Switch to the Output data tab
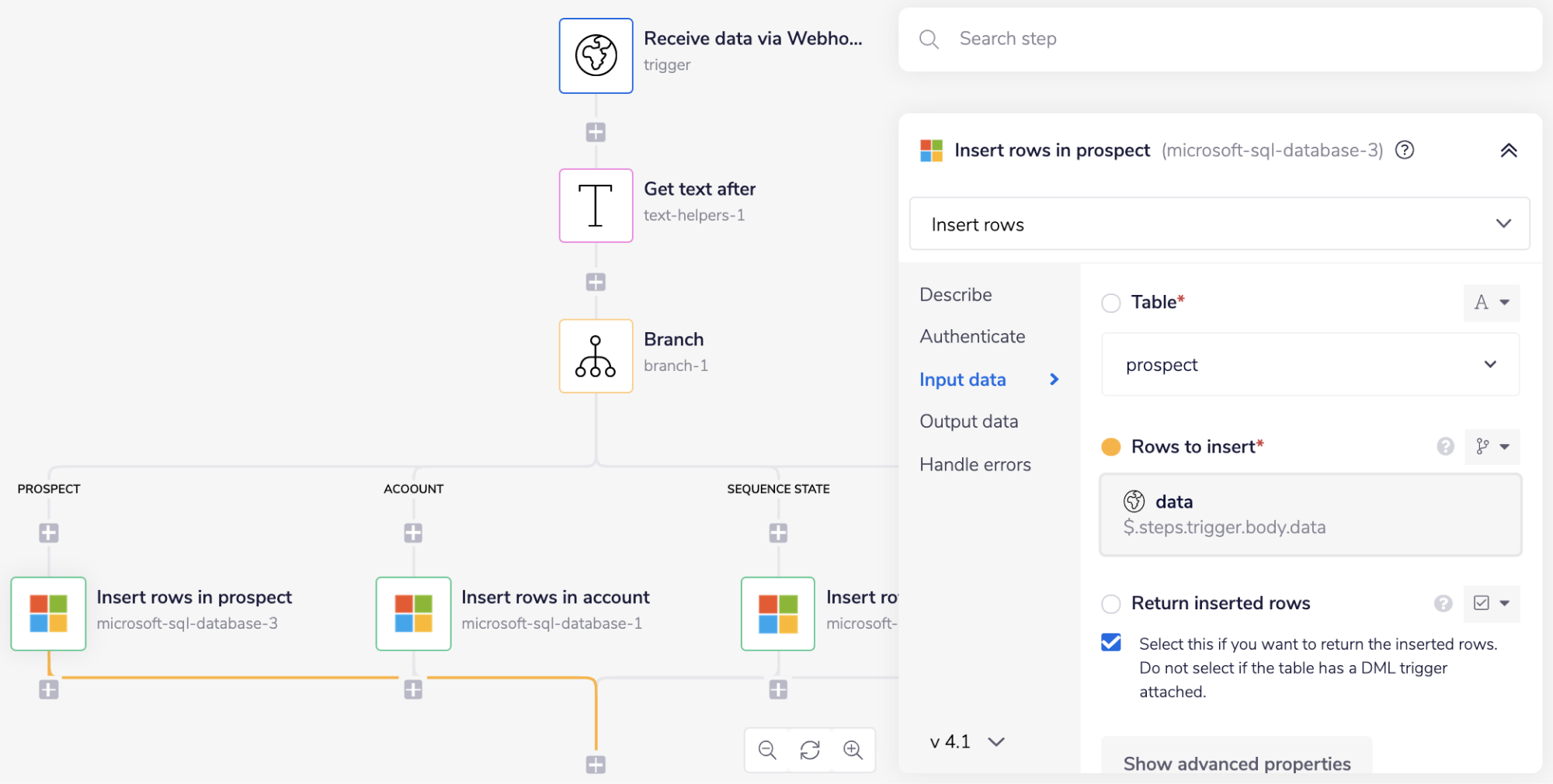Screen dimensions: 1553x784 click(x=968, y=421)
